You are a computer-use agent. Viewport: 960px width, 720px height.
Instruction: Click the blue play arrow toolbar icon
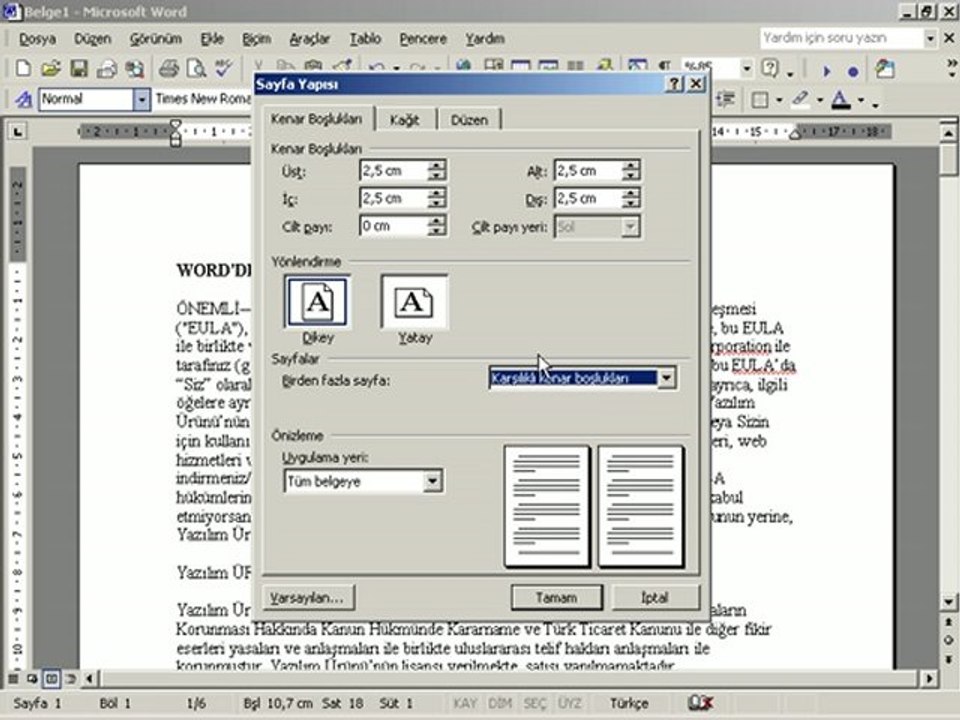click(x=827, y=71)
